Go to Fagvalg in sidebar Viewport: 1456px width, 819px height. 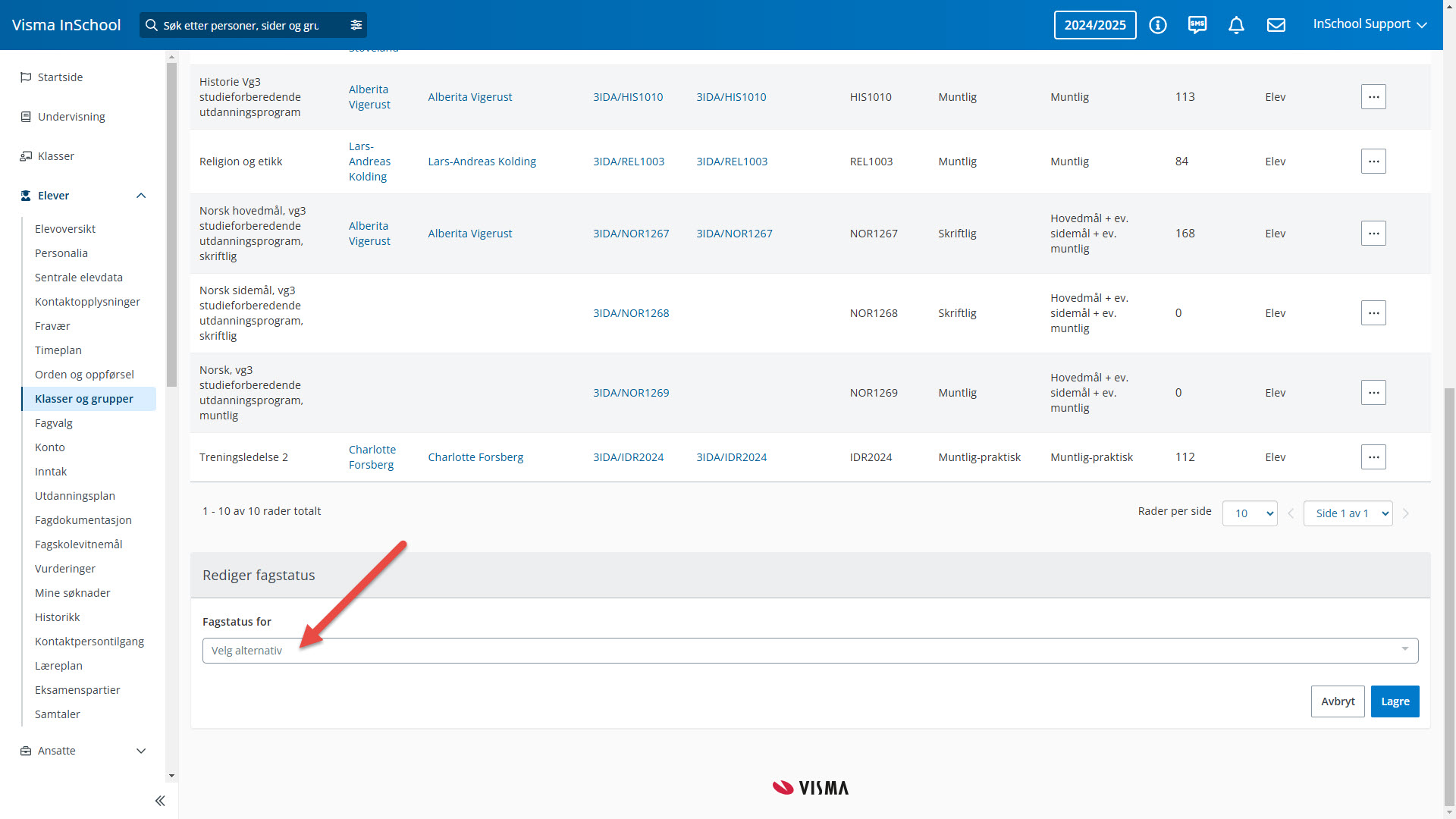(x=54, y=423)
